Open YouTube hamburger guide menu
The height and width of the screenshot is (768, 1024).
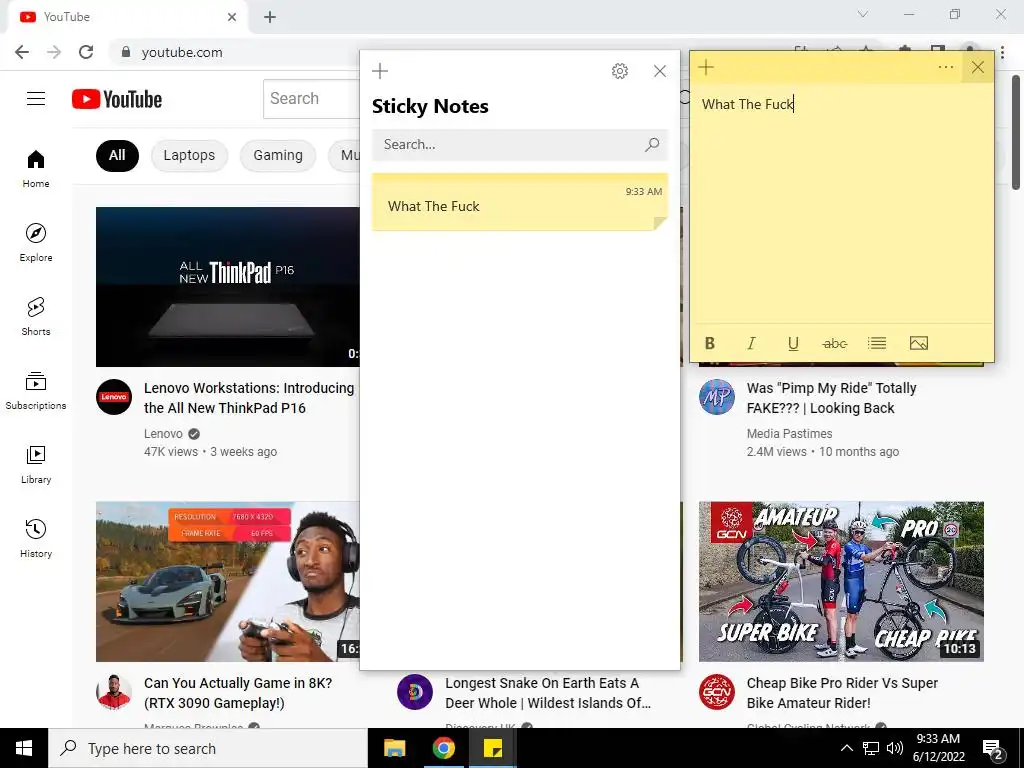[36, 99]
